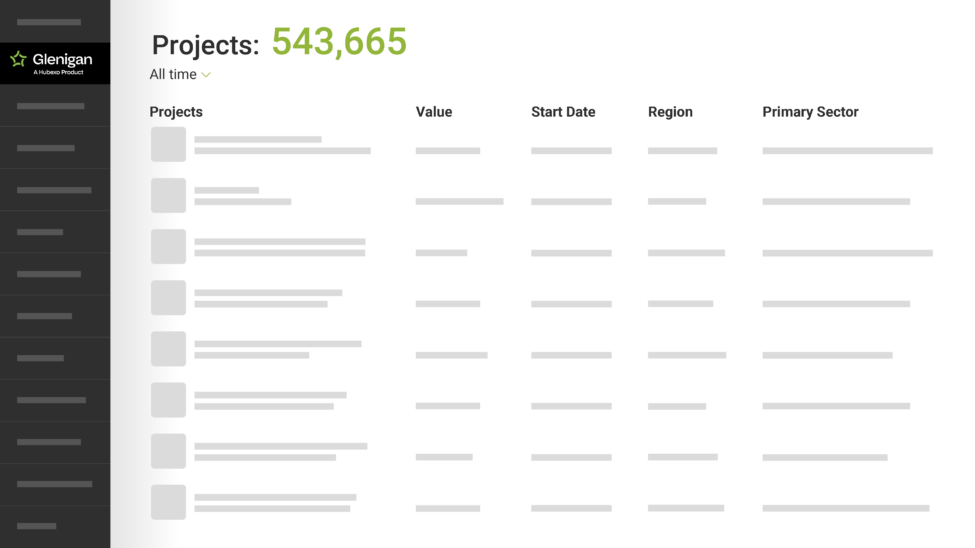
Task: Open the bottom-most sidebar menu item
Action: tap(37, 526)
